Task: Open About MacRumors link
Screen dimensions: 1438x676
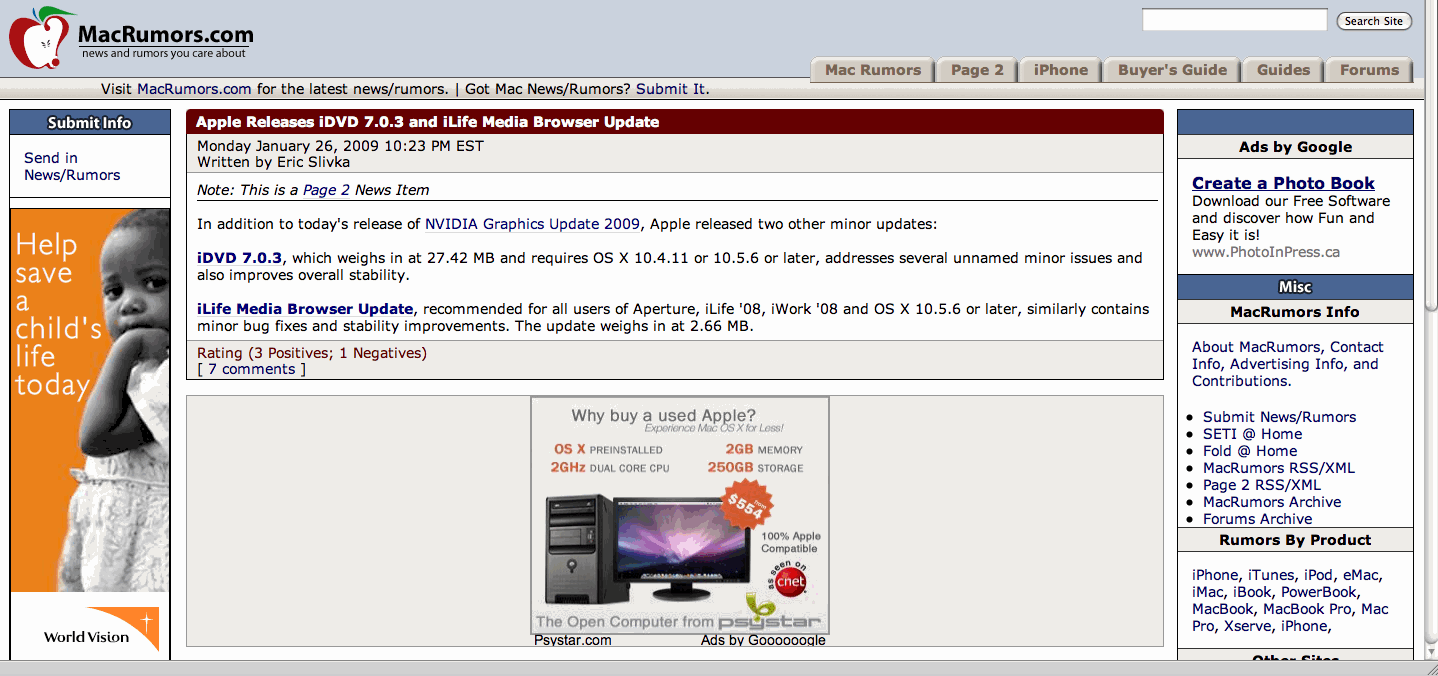Action: coord(1256,347)
